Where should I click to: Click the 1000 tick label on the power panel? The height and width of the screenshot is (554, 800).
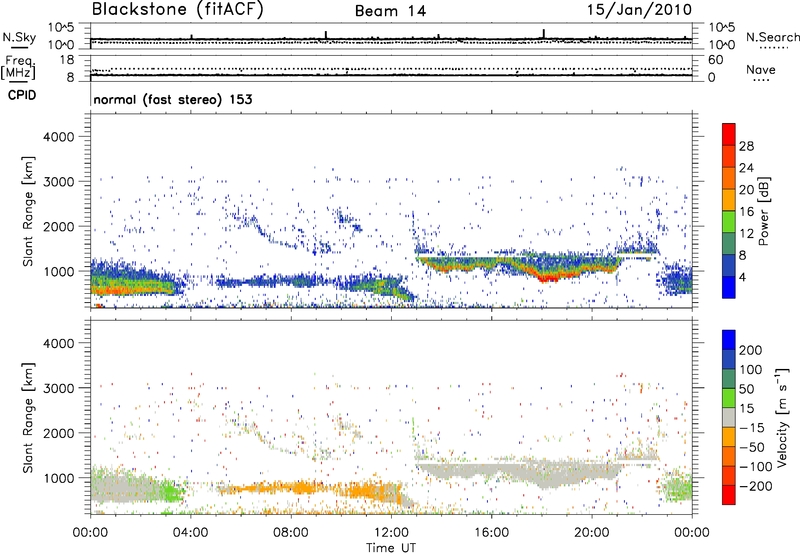(58, 271)
